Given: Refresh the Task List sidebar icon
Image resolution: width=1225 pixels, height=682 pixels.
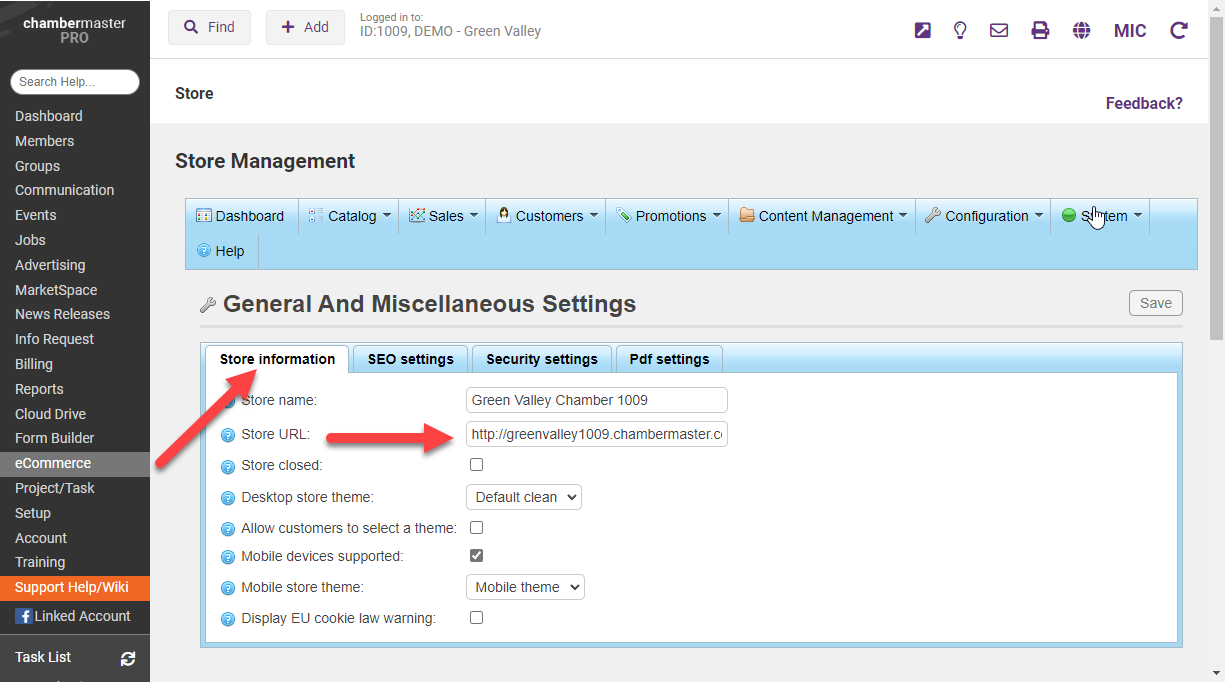Looking at the screenshot, I should pos(128,658).
